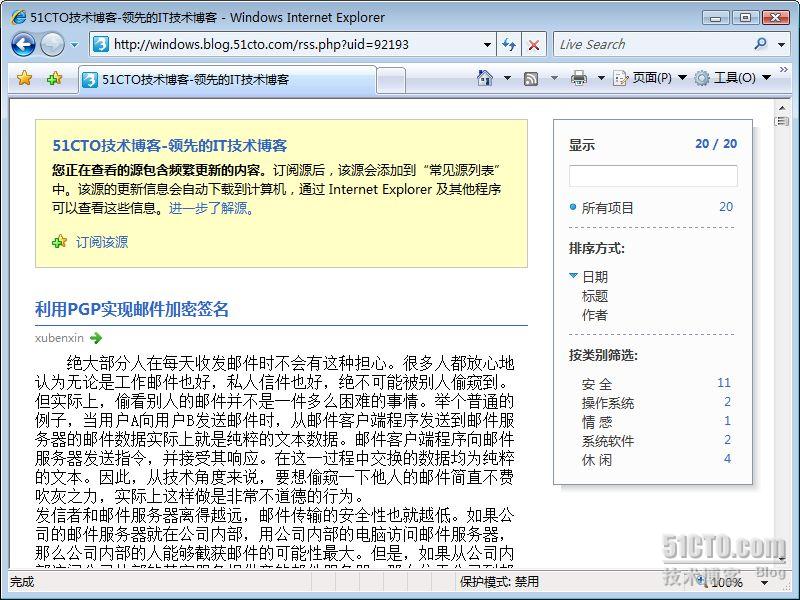Filter by category 操作系统

pyautogui.click(x=608, y=403)
